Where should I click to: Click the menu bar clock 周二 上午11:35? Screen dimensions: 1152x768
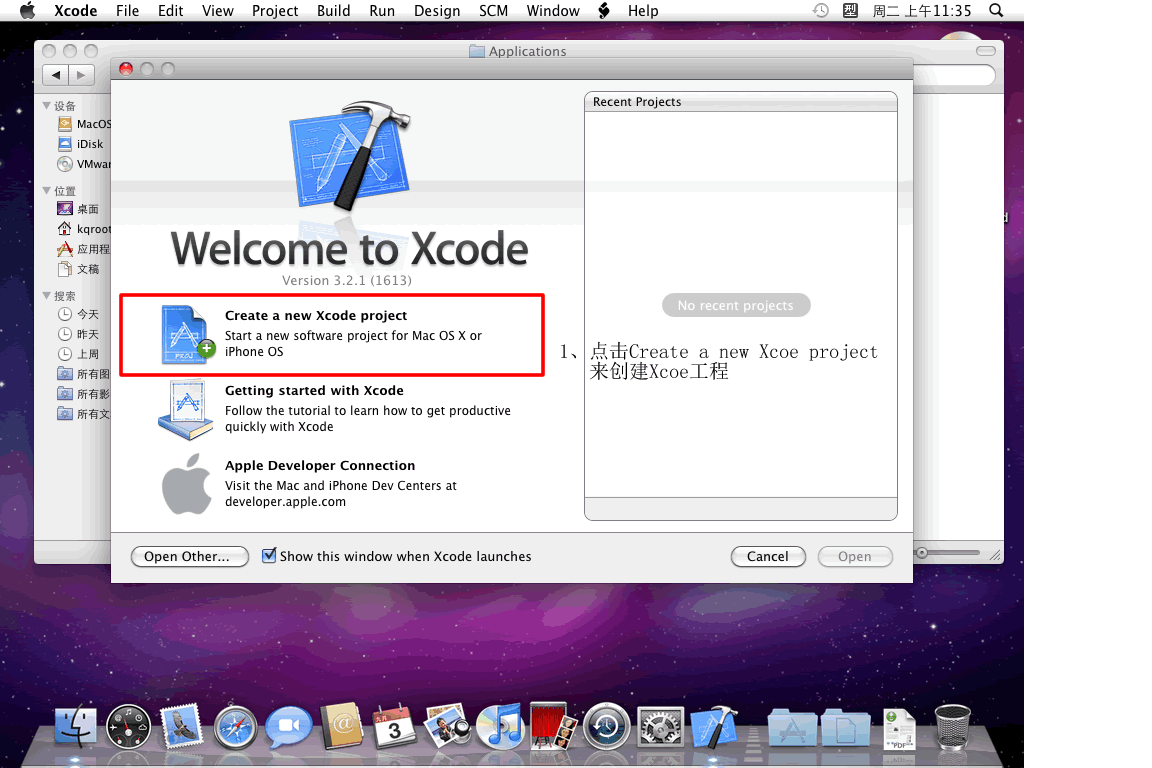(922, 10)
